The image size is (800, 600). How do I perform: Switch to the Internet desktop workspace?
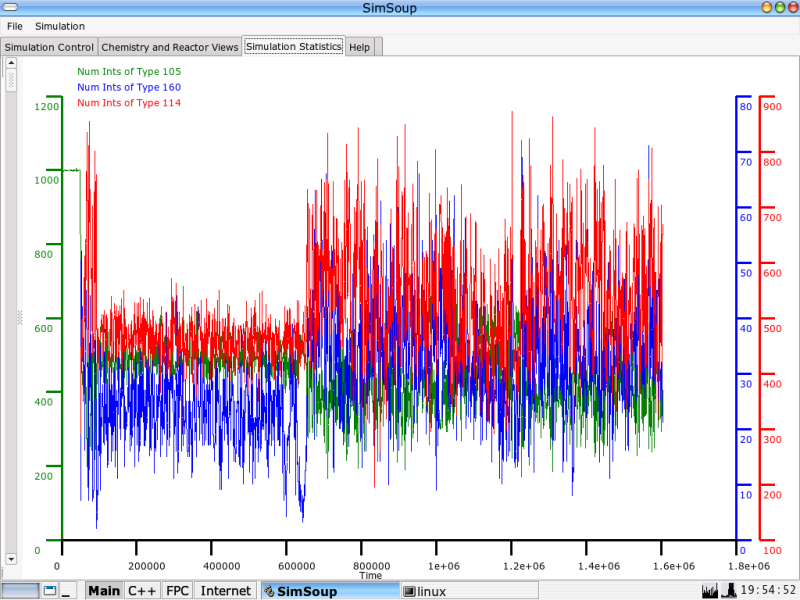tap(226, 591)
